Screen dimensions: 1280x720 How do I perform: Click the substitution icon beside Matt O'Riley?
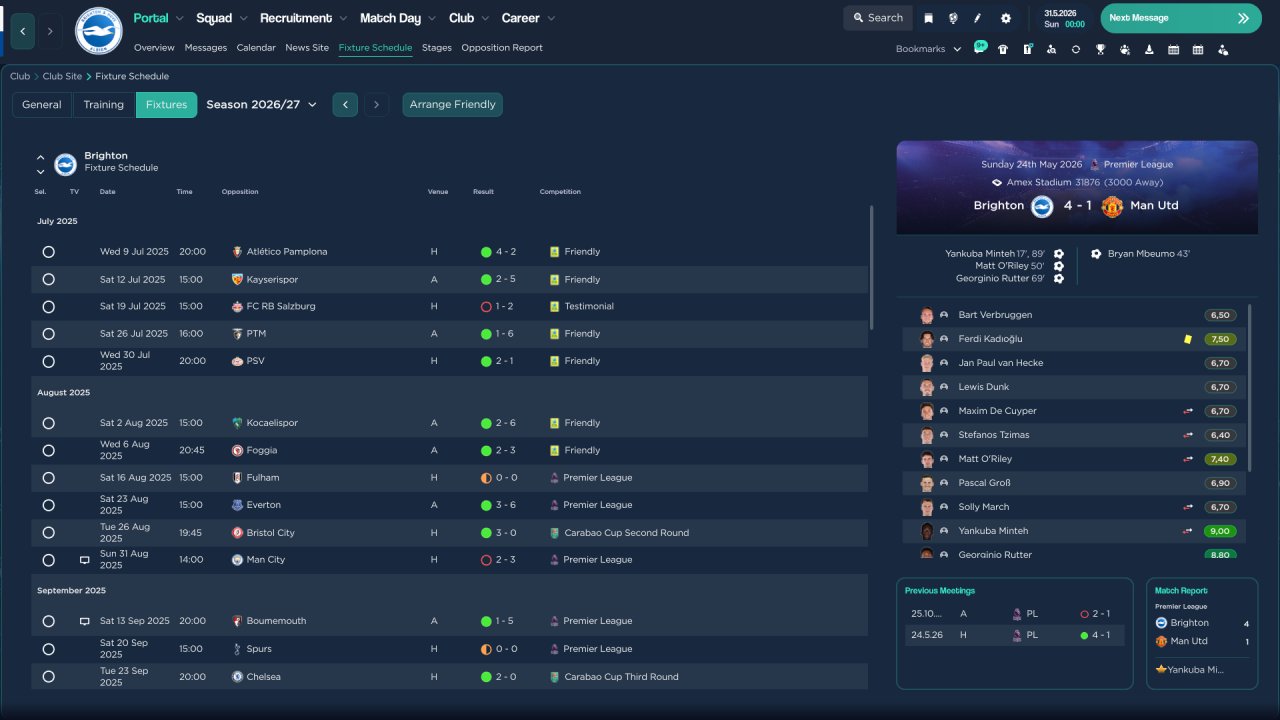pos(1188,459)
